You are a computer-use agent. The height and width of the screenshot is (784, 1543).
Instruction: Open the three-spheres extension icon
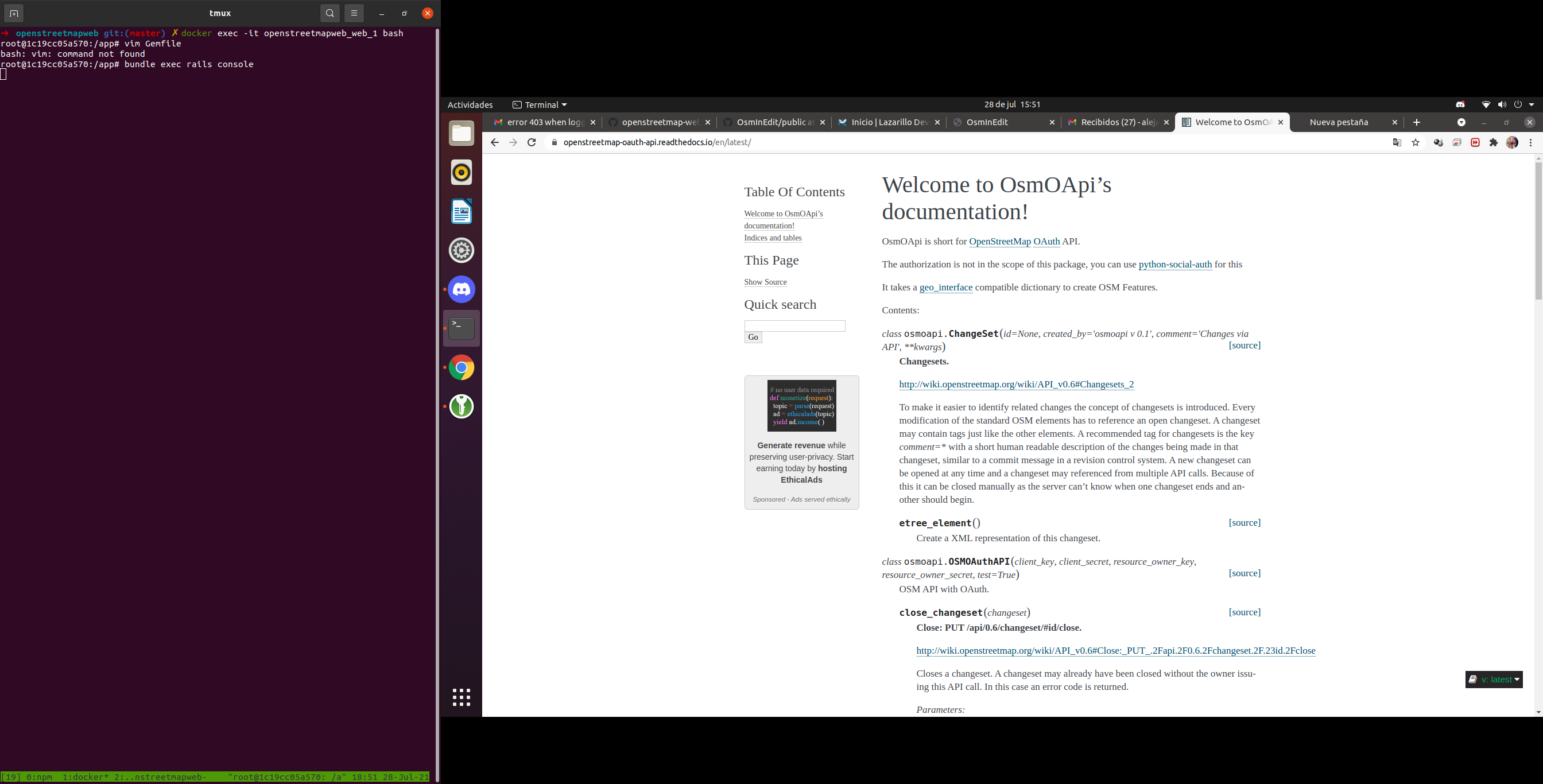point(1438,142)
